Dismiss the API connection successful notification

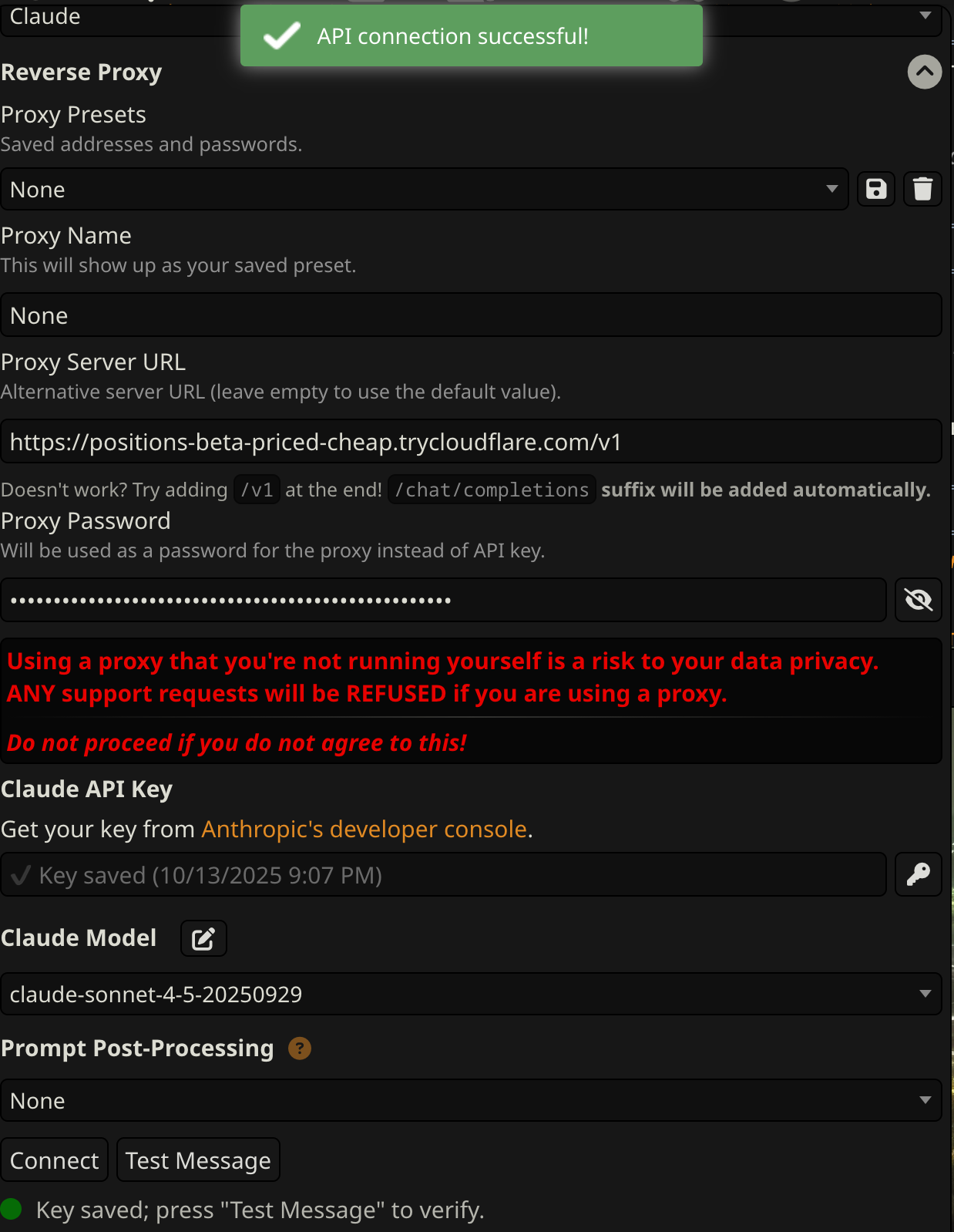tap(471, 36)
